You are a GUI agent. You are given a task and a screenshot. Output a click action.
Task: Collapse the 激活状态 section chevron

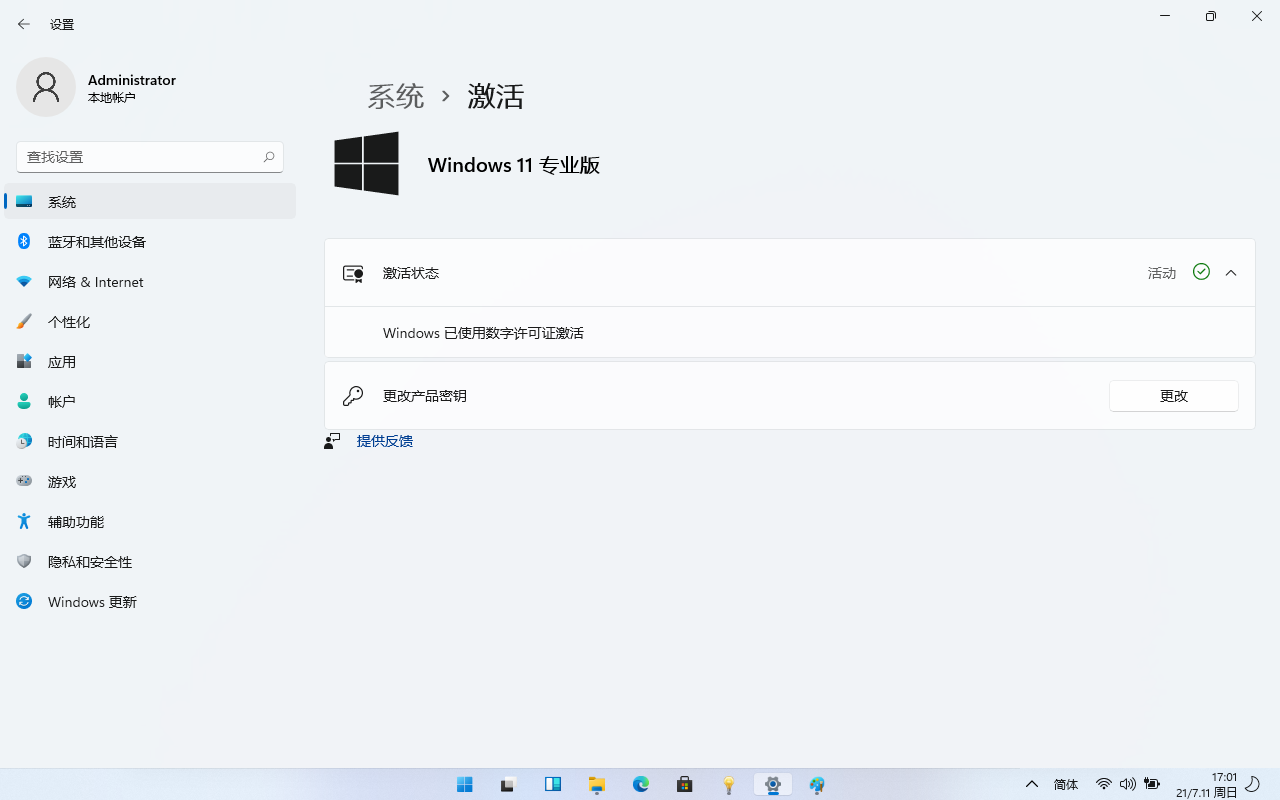coord(1231,273)
